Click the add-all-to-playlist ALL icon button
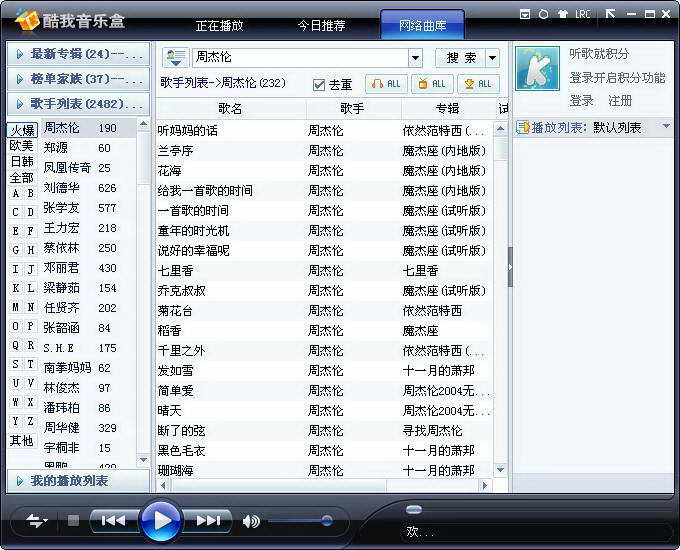Screen dimensions: 680x550 (432, 84)
